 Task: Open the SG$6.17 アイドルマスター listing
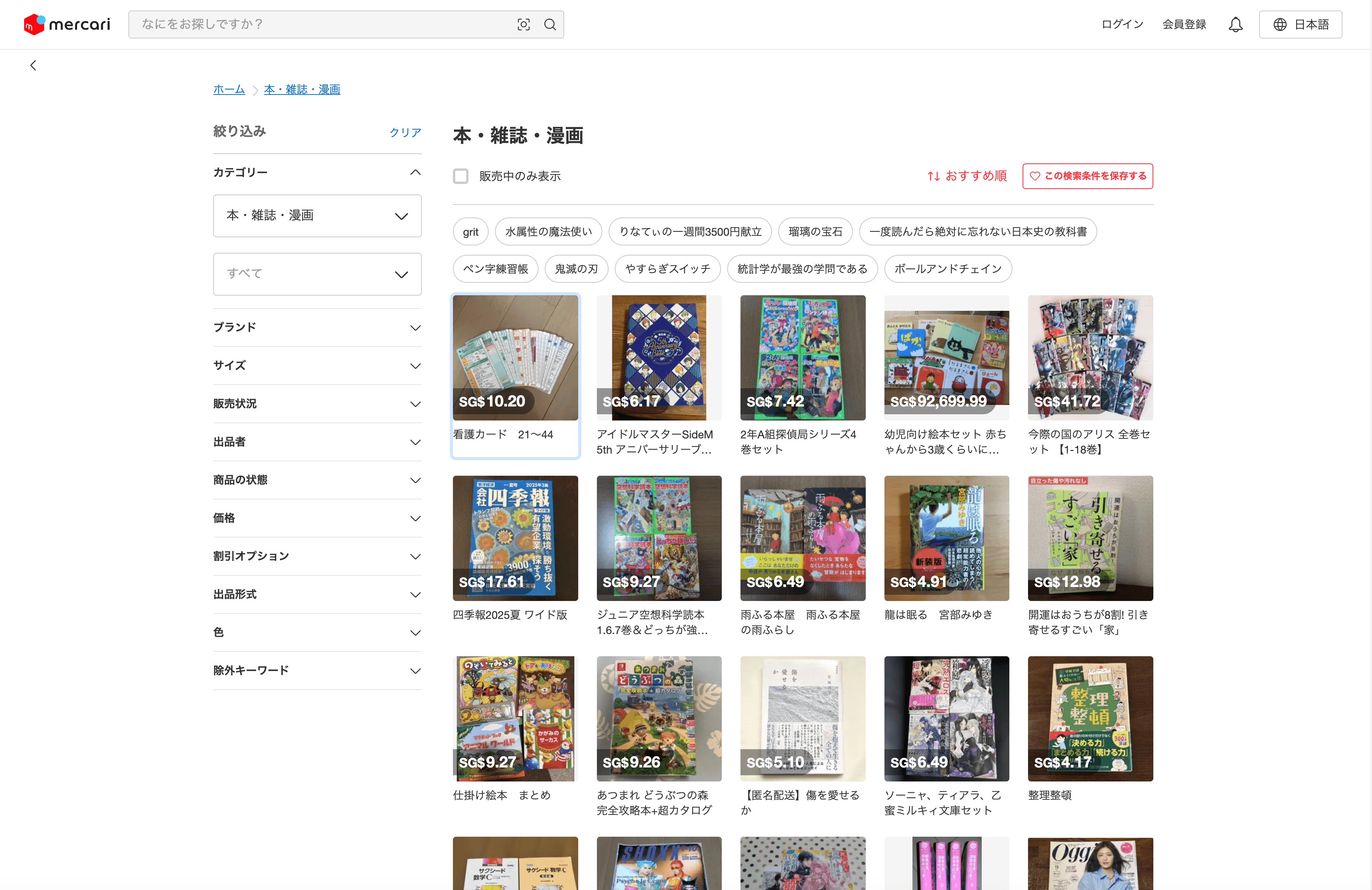pos(659,357)
